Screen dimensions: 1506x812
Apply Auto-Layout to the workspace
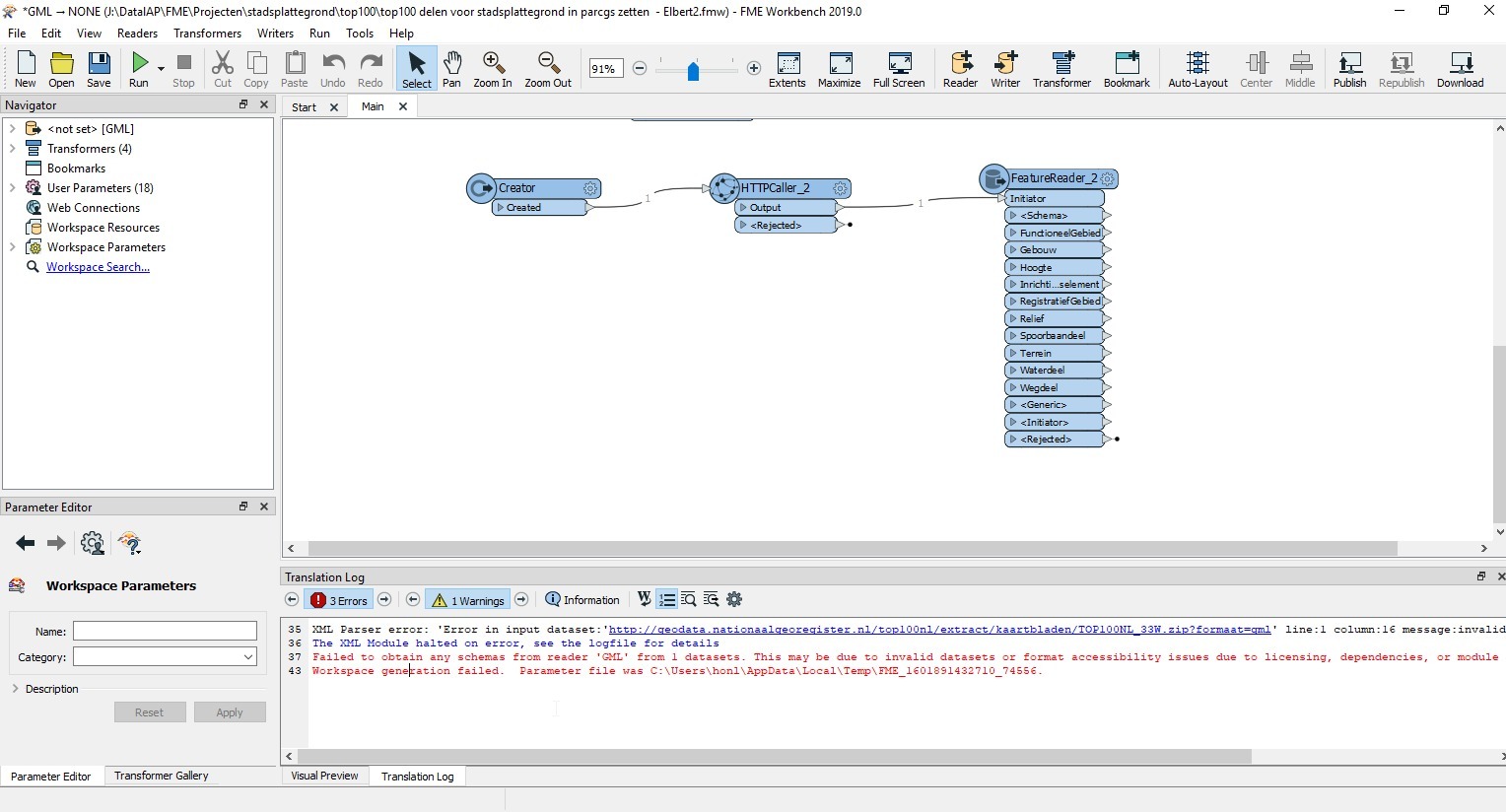[1198, 69]
